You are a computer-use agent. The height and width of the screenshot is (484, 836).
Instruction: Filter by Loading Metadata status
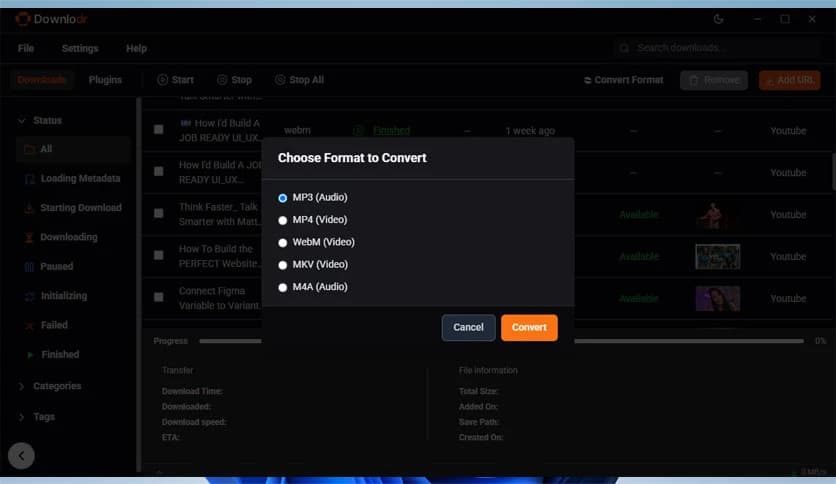73,179
